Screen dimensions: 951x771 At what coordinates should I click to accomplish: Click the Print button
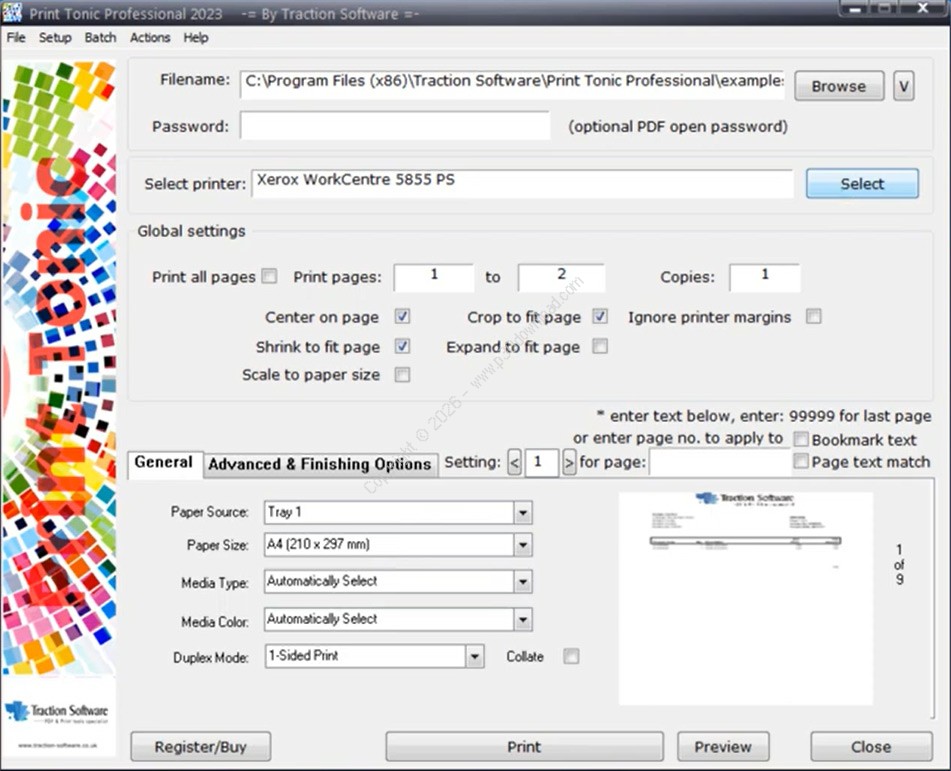click(524, 746)
